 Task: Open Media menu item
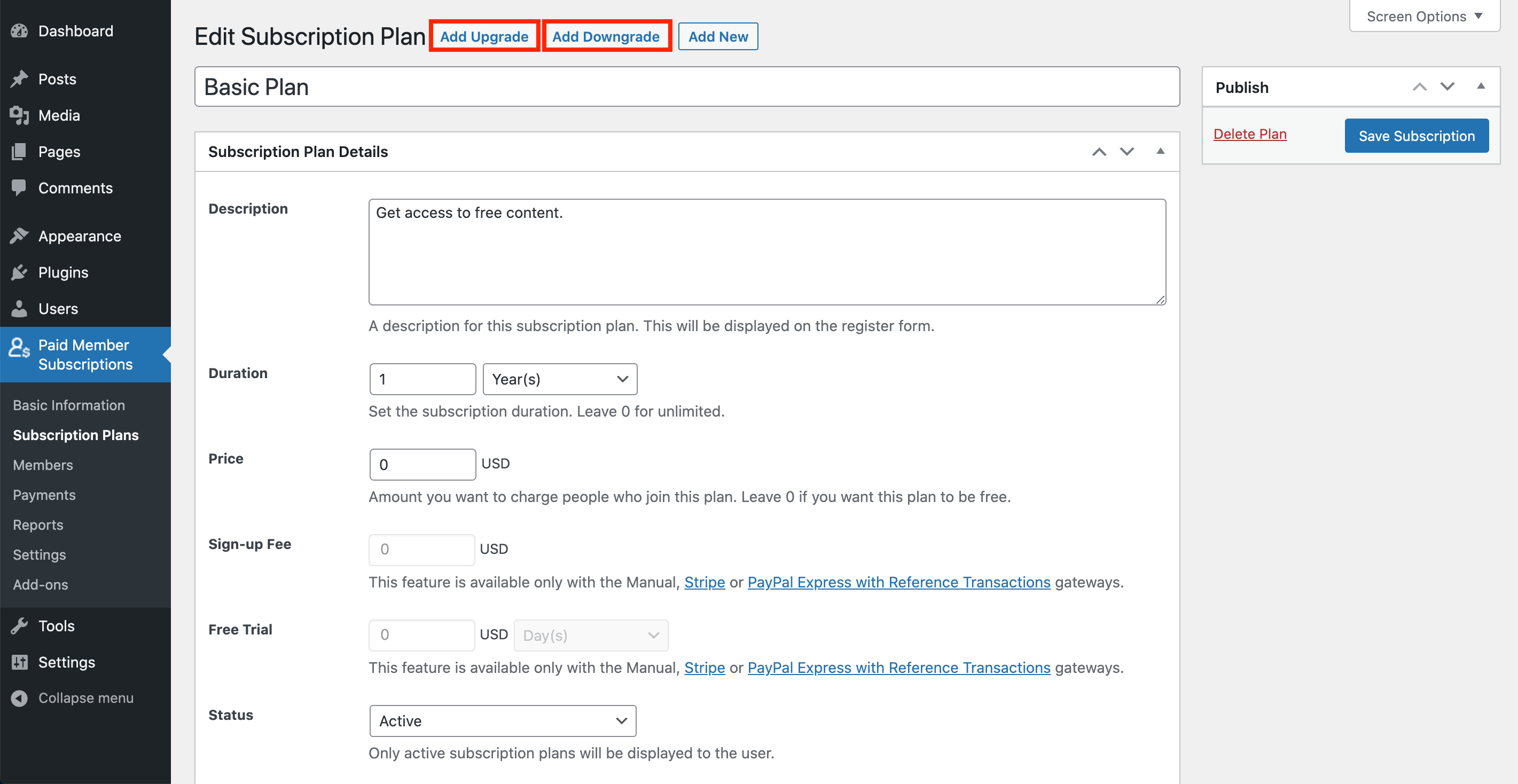85,115
